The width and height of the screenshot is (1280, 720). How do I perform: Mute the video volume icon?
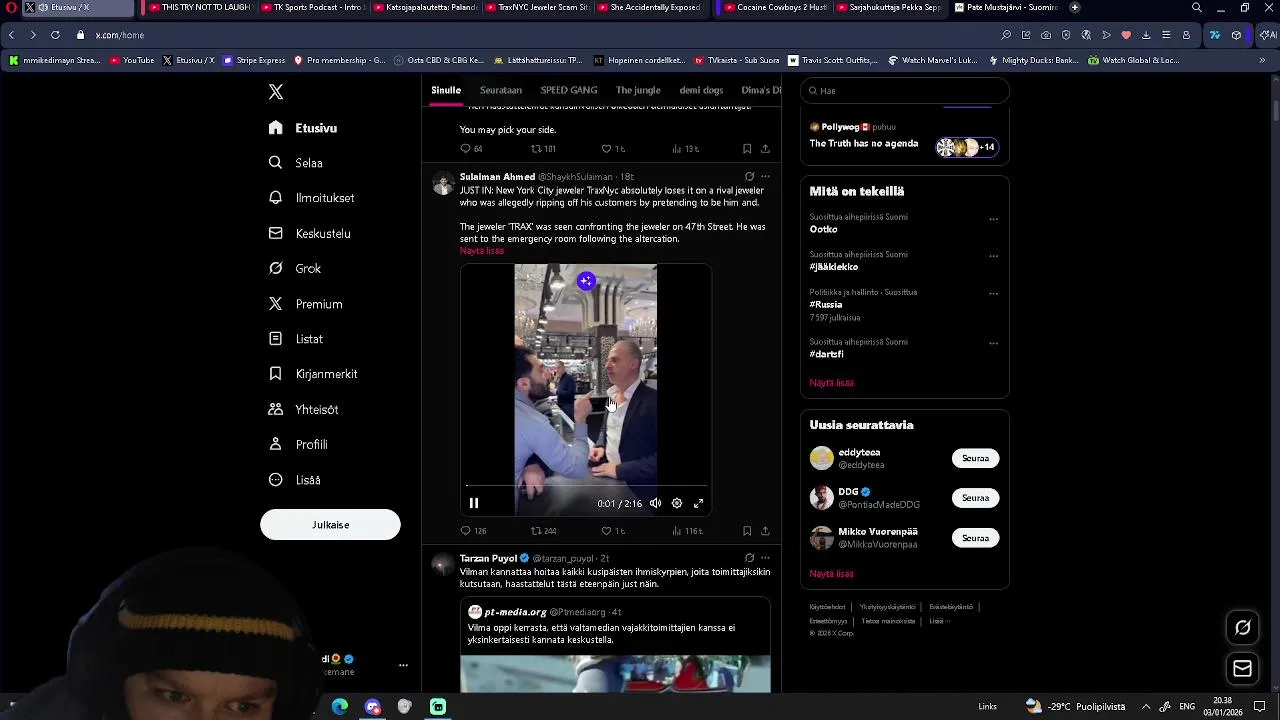point(655,503)
